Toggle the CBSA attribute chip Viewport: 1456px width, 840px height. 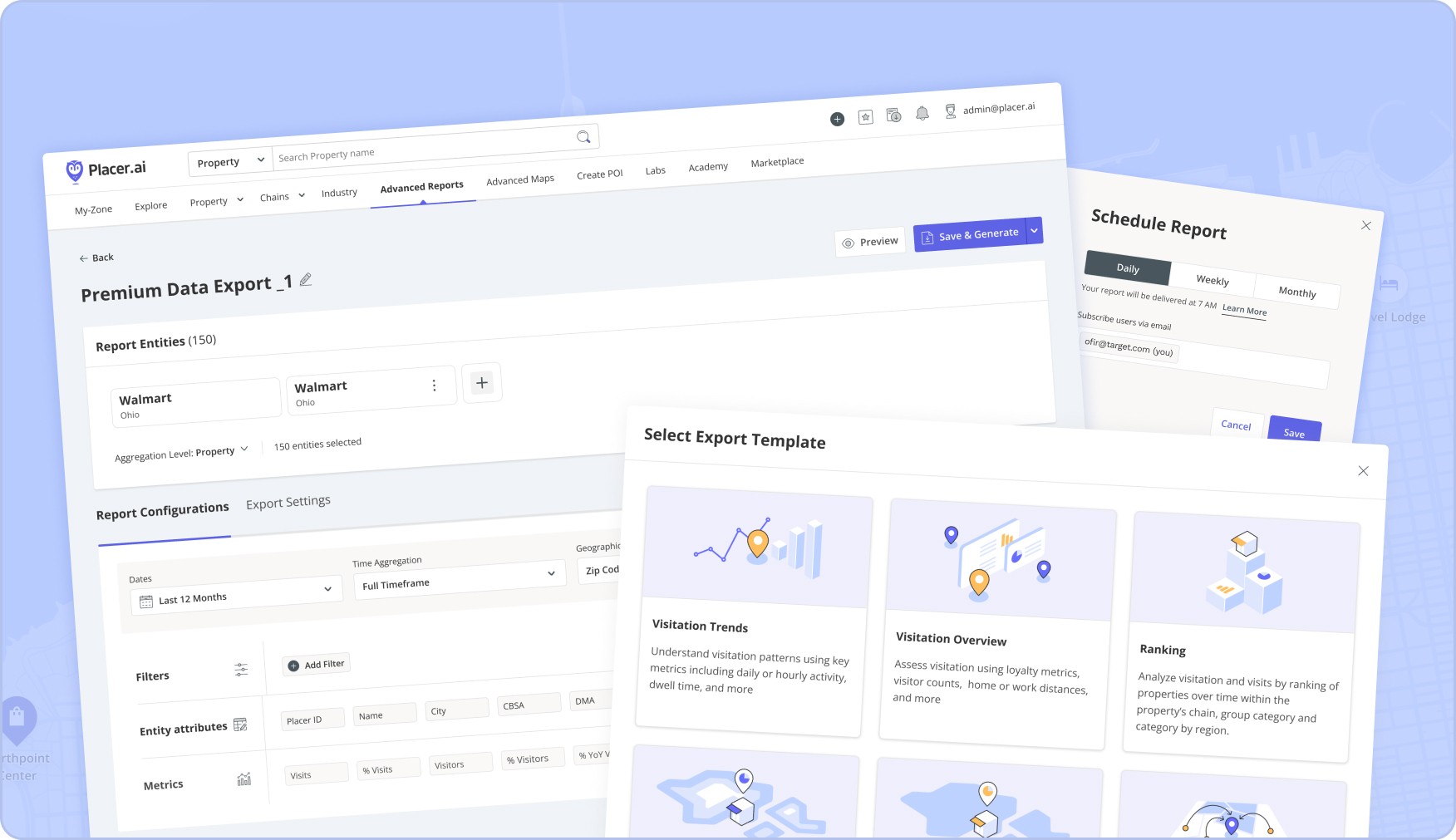click(529, 704)
